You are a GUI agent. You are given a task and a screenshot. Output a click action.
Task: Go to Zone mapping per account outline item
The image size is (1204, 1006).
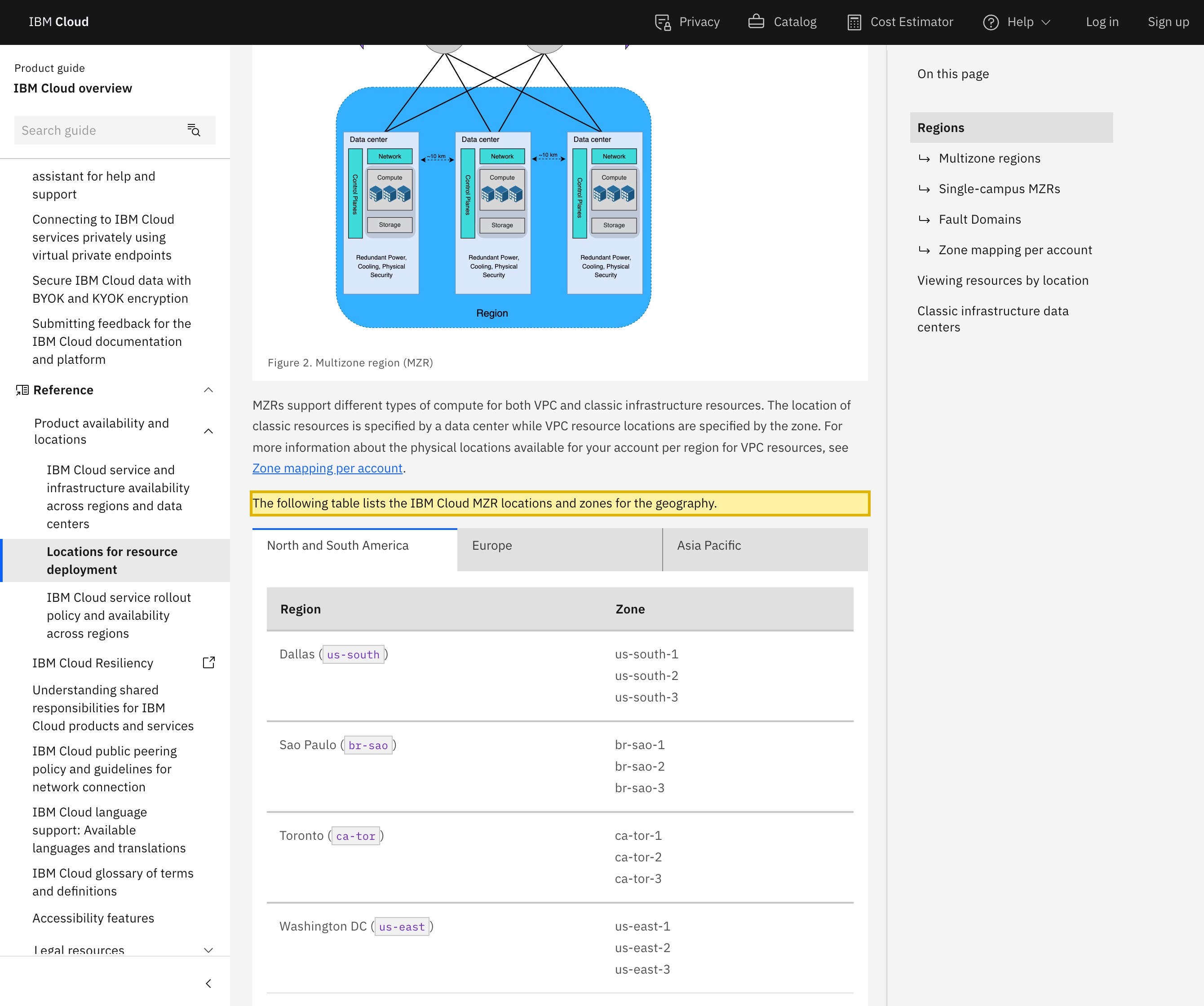[x=1015, y=250]
